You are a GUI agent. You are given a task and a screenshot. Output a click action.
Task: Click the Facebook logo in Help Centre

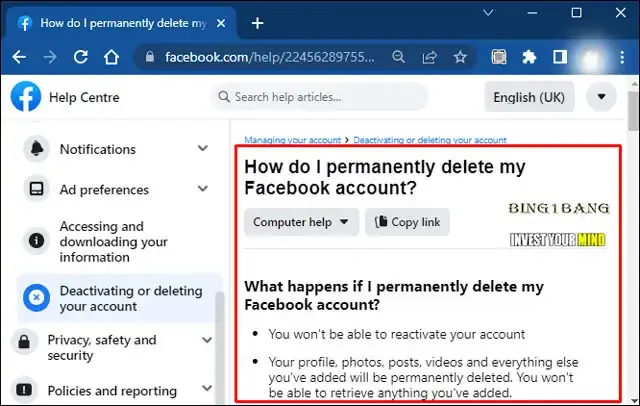click(26, 97)
